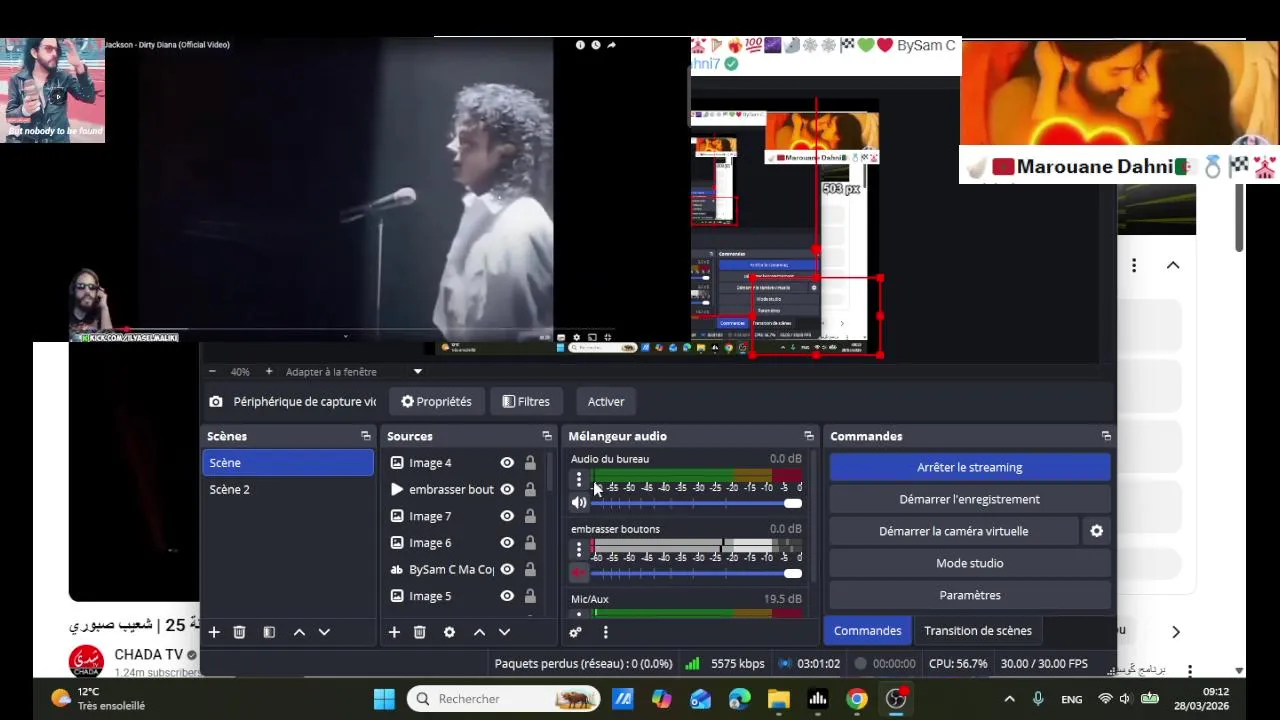Select Scène 2 in scenes list

click(x=288, y=489)
